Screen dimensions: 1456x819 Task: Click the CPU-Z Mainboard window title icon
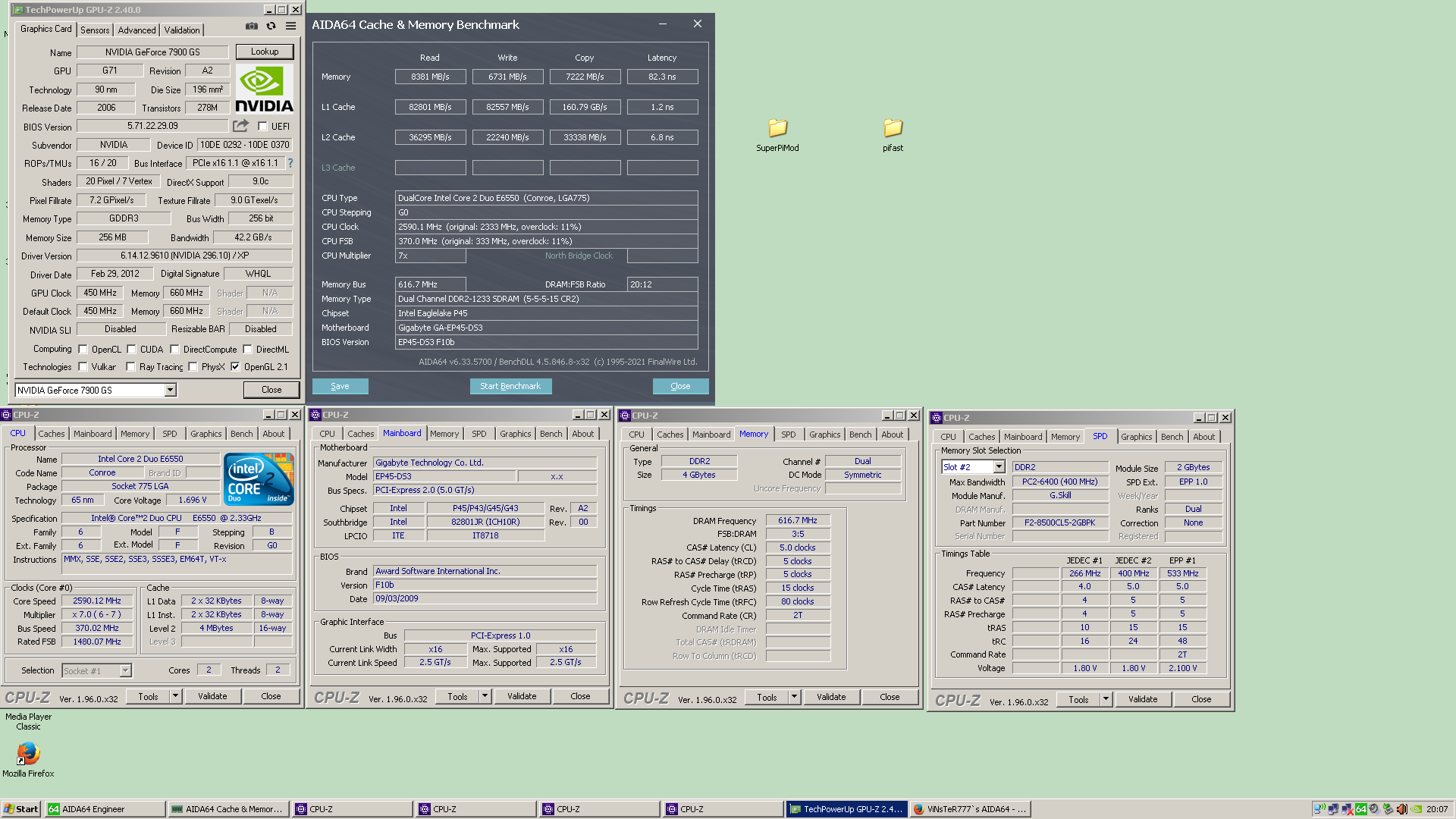315,415
